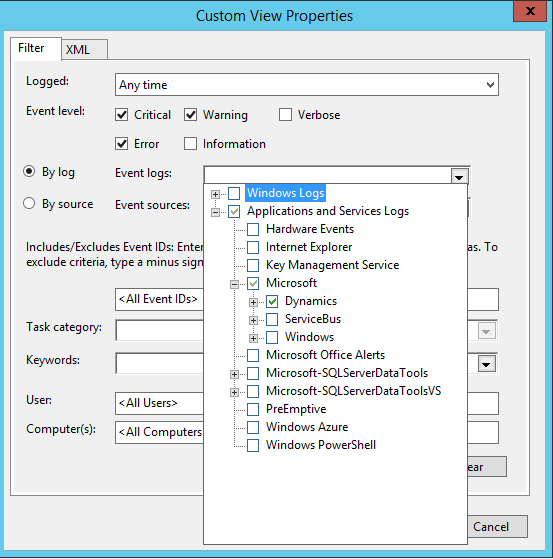The width and height of the screenshot is (553, 559).
Task: Enable the Verbose event level
Action: tap(285, 115)
